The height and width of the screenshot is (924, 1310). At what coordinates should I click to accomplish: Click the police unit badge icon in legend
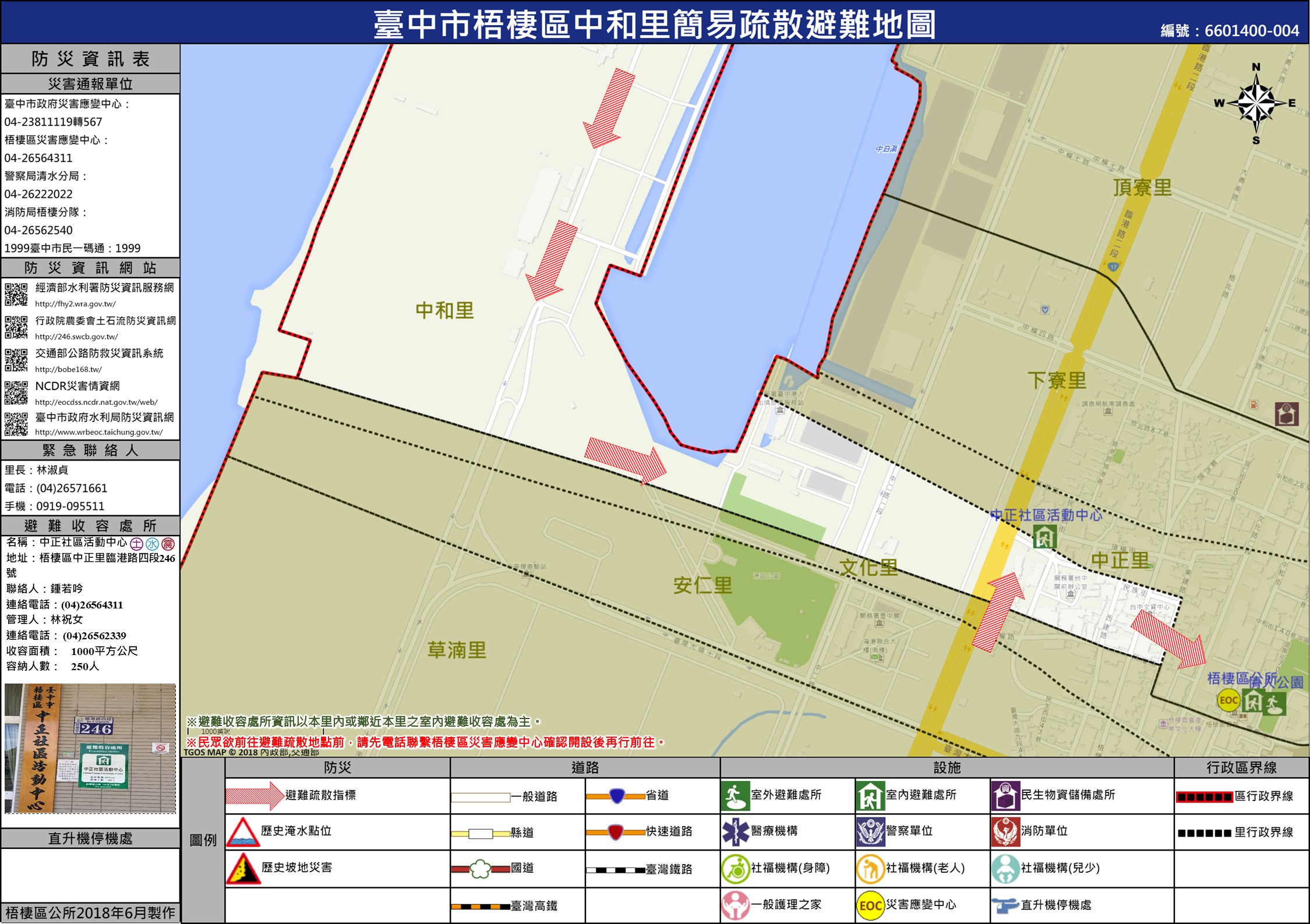870,831
